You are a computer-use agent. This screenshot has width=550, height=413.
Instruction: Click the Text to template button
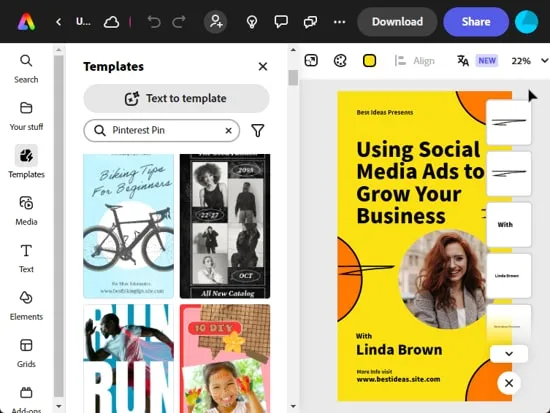(176, 99)
